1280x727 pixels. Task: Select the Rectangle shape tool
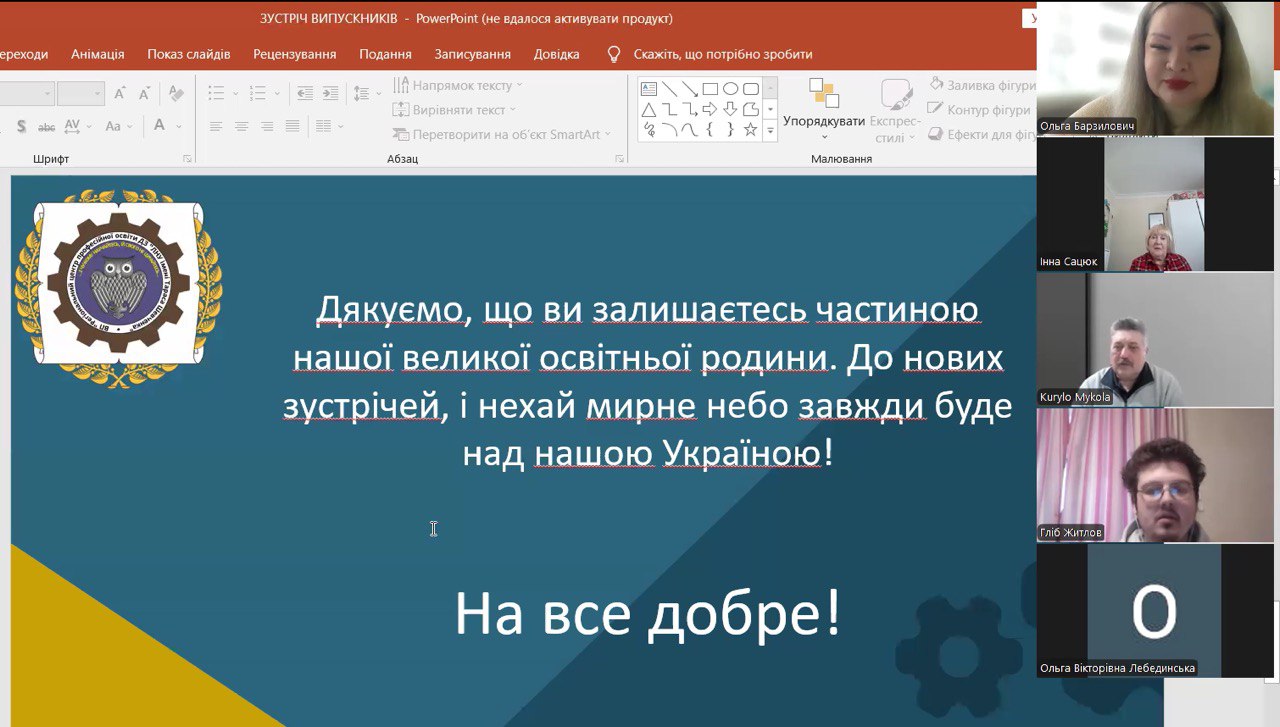710,89
